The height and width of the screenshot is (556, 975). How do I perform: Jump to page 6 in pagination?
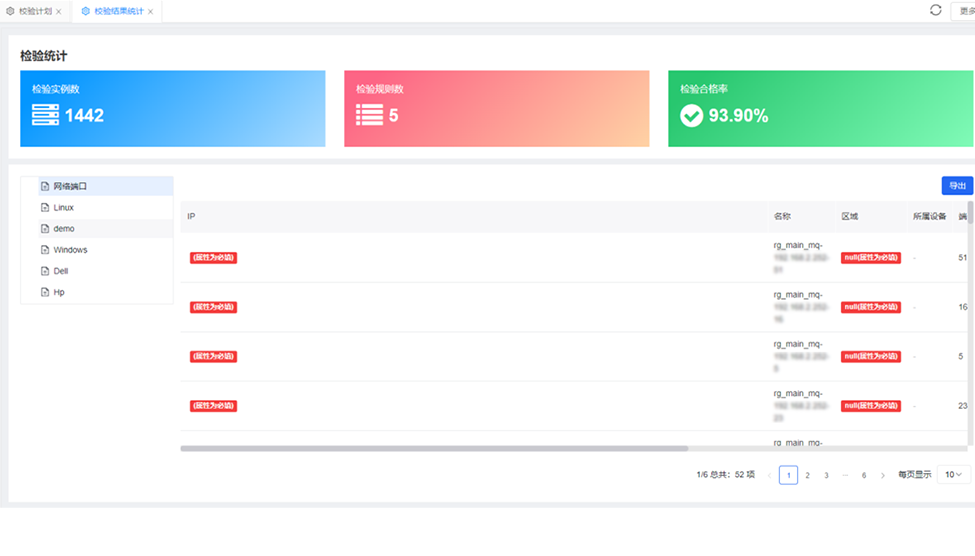point(864,475)
